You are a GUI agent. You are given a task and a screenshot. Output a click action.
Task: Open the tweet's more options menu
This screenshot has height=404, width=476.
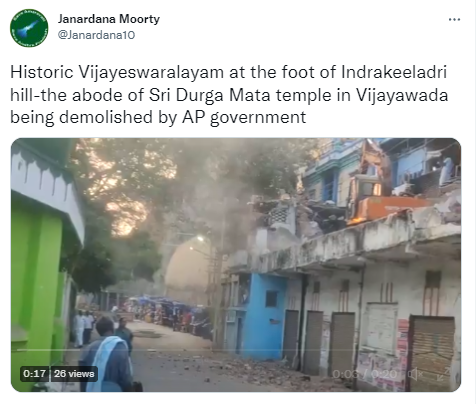454,20
